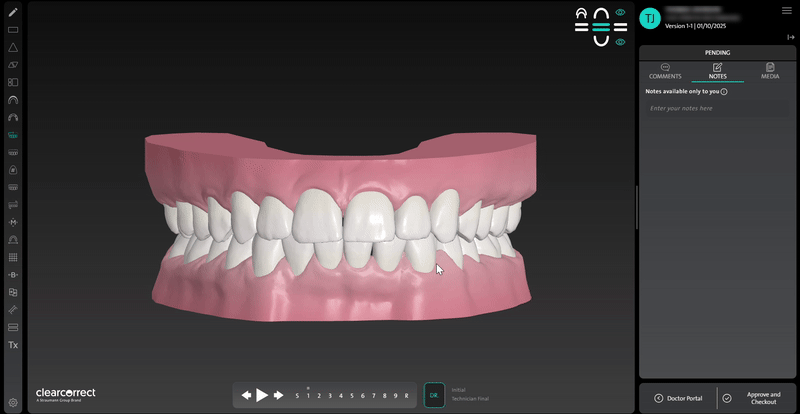This screenshot has width=800, height=414.
Task: Toggle lower arch visibility eye
Action: click(x=621, y=42)
